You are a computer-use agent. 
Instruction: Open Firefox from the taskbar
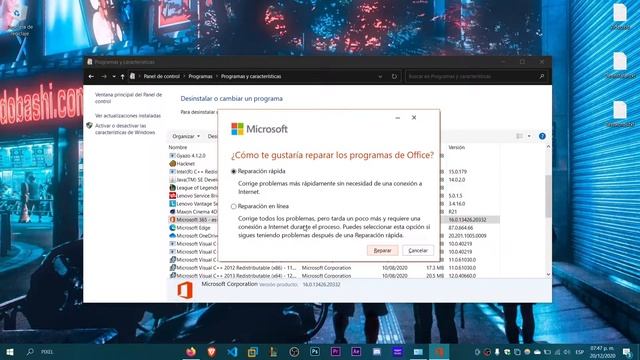(x=191, y=351)
